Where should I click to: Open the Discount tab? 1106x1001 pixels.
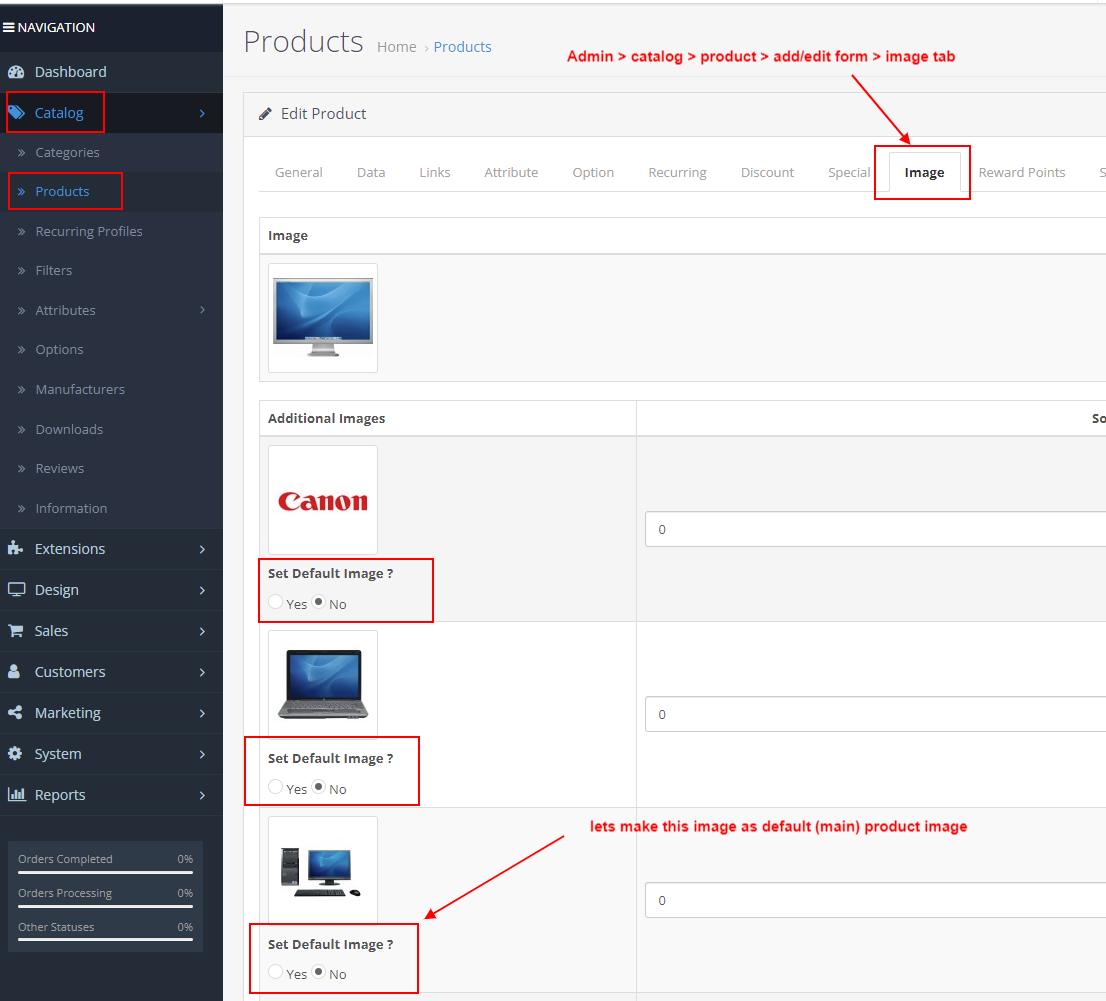[767, 172]
